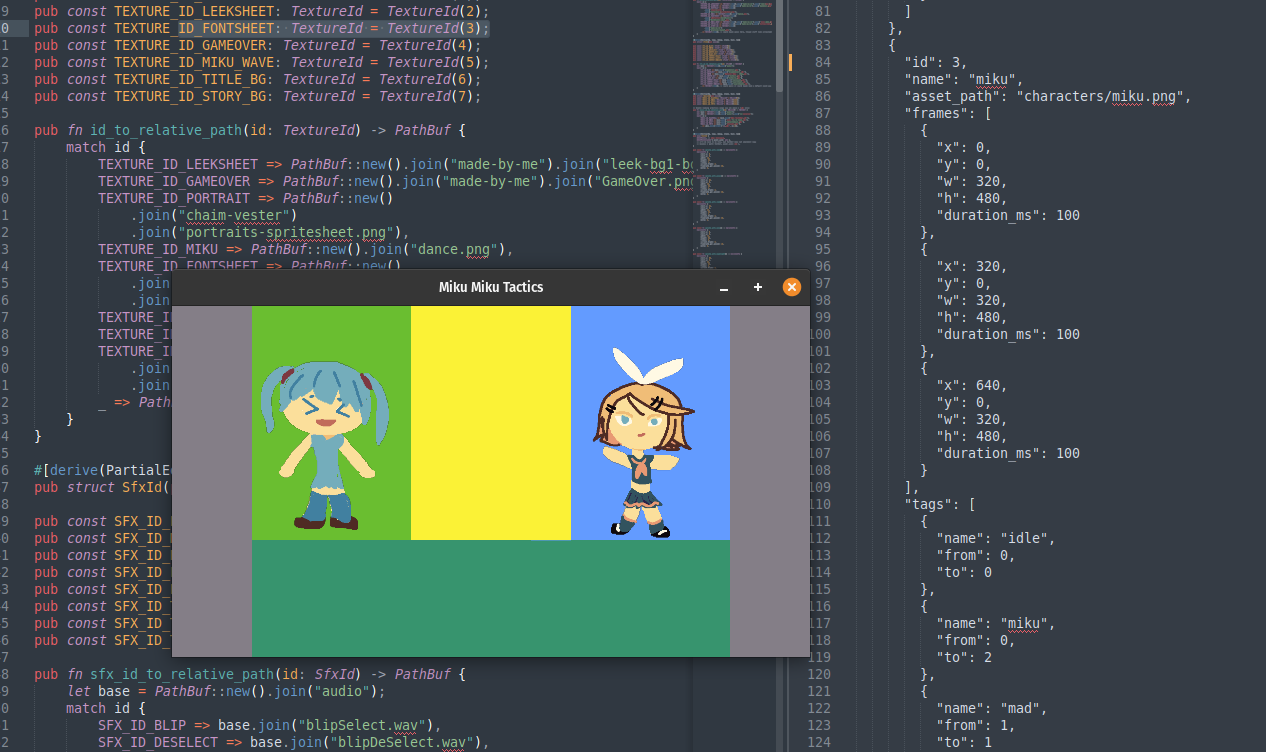The height and width of the screenshot is (752, 1266).
Task: Click the Miku Miku Tactics title bar
Action: (x=491, y=287)
